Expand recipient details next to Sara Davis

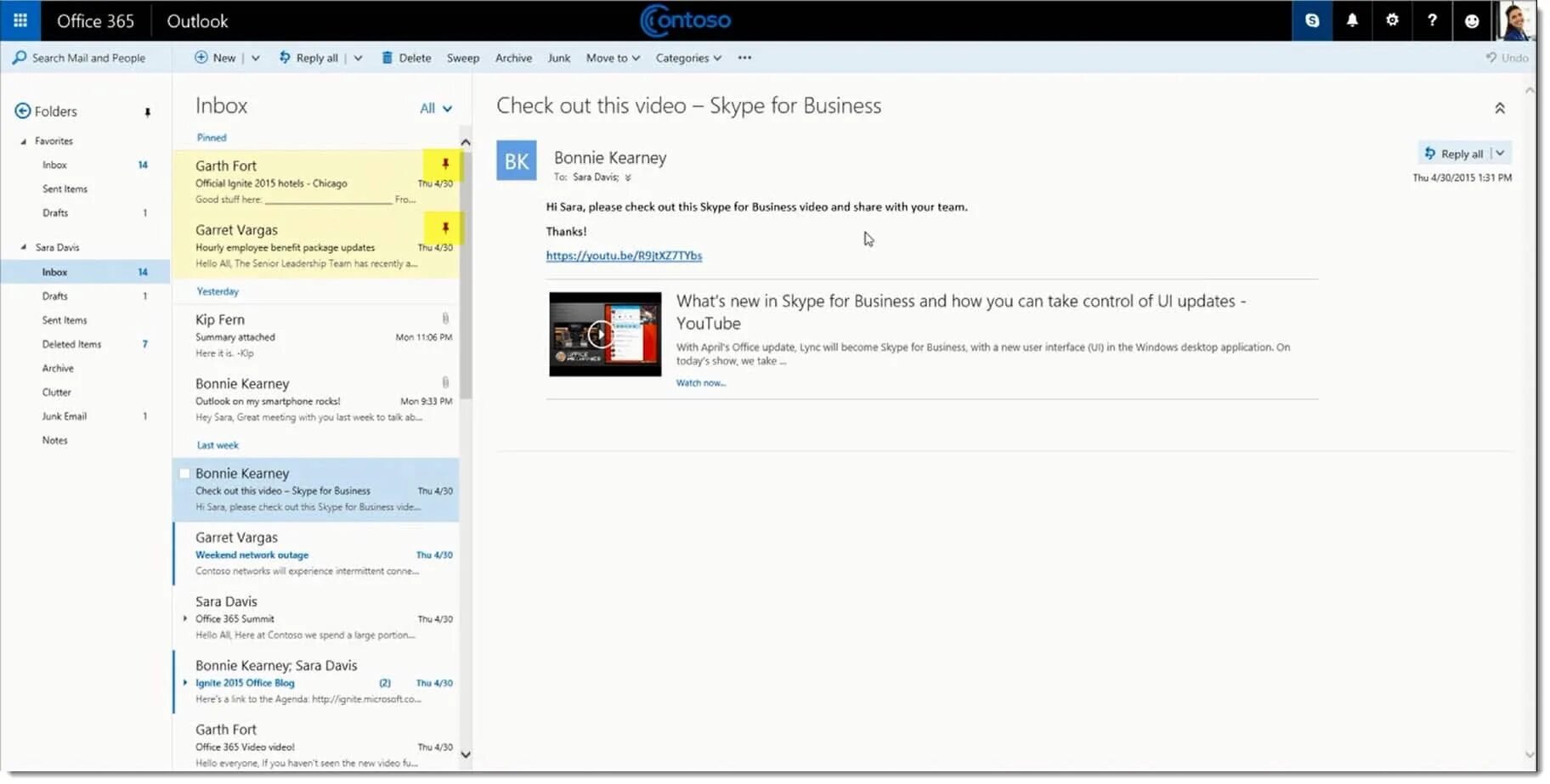point(628,178)
